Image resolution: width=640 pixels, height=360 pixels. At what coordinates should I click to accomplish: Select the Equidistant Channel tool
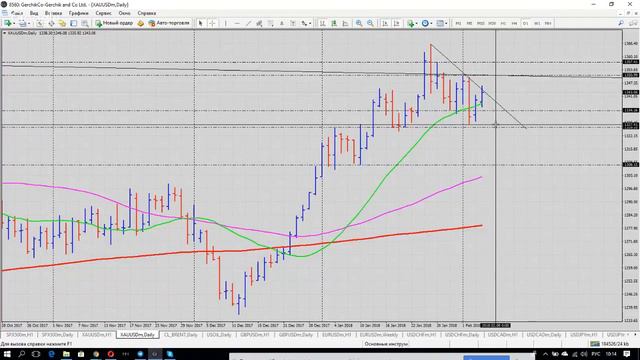pyautogui.click(x=259, y=23)
